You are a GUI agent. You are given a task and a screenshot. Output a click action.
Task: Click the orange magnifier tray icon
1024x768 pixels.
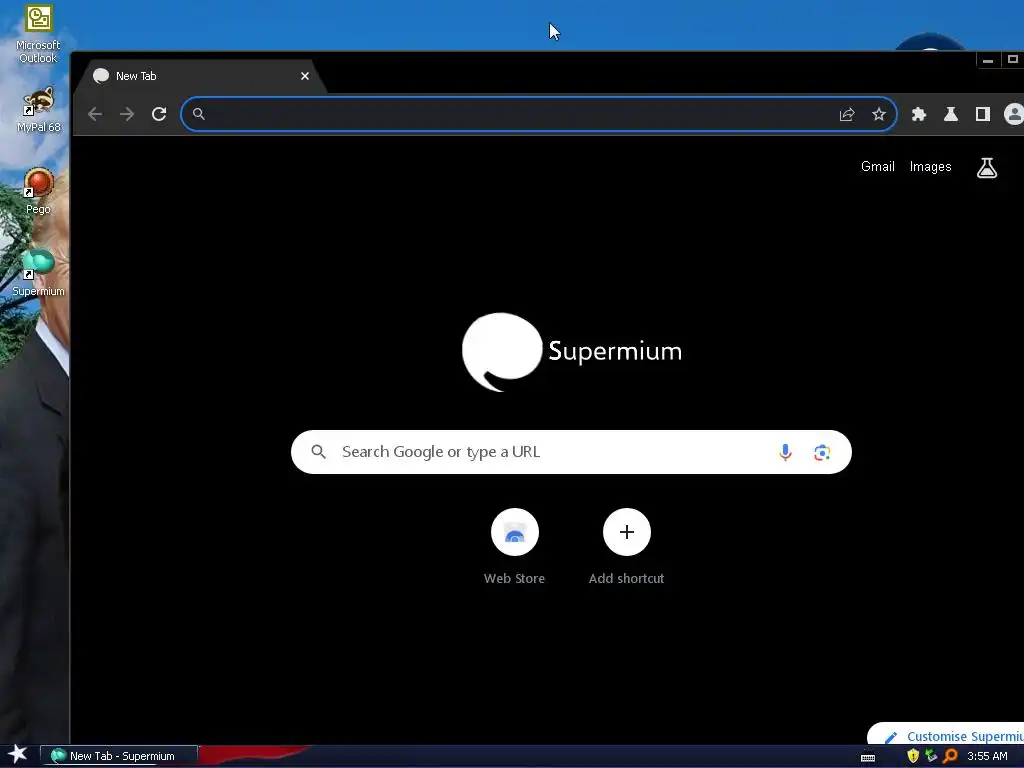tap(950, 756)
